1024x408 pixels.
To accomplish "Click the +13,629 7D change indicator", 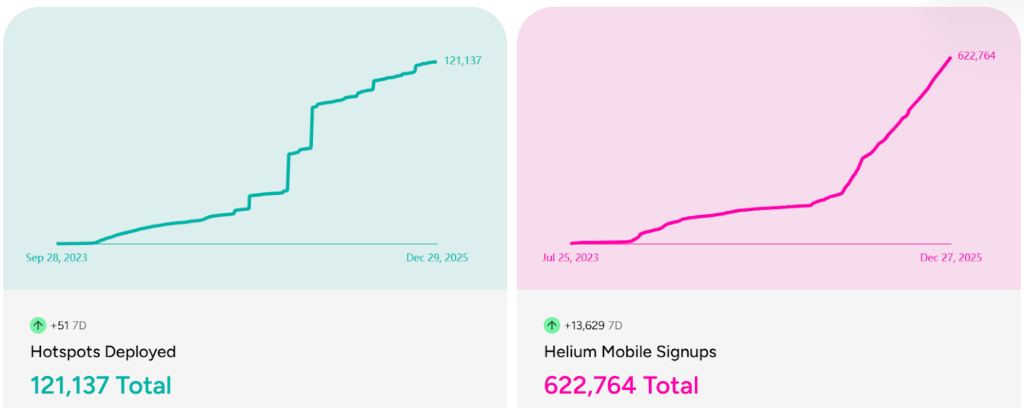I will point(593,325).
